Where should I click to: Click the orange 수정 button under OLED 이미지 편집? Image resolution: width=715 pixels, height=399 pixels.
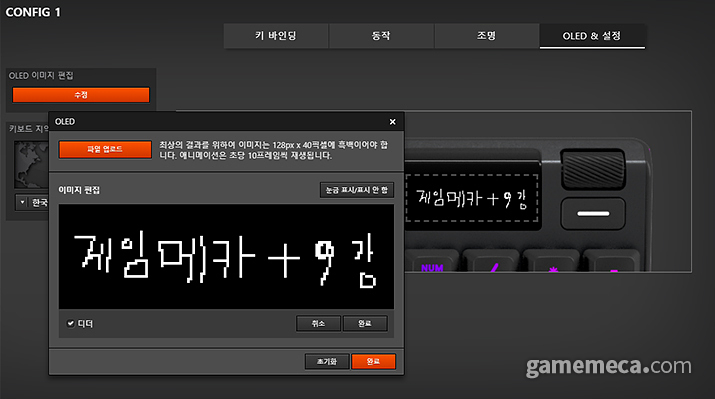[x=81, y=95]
